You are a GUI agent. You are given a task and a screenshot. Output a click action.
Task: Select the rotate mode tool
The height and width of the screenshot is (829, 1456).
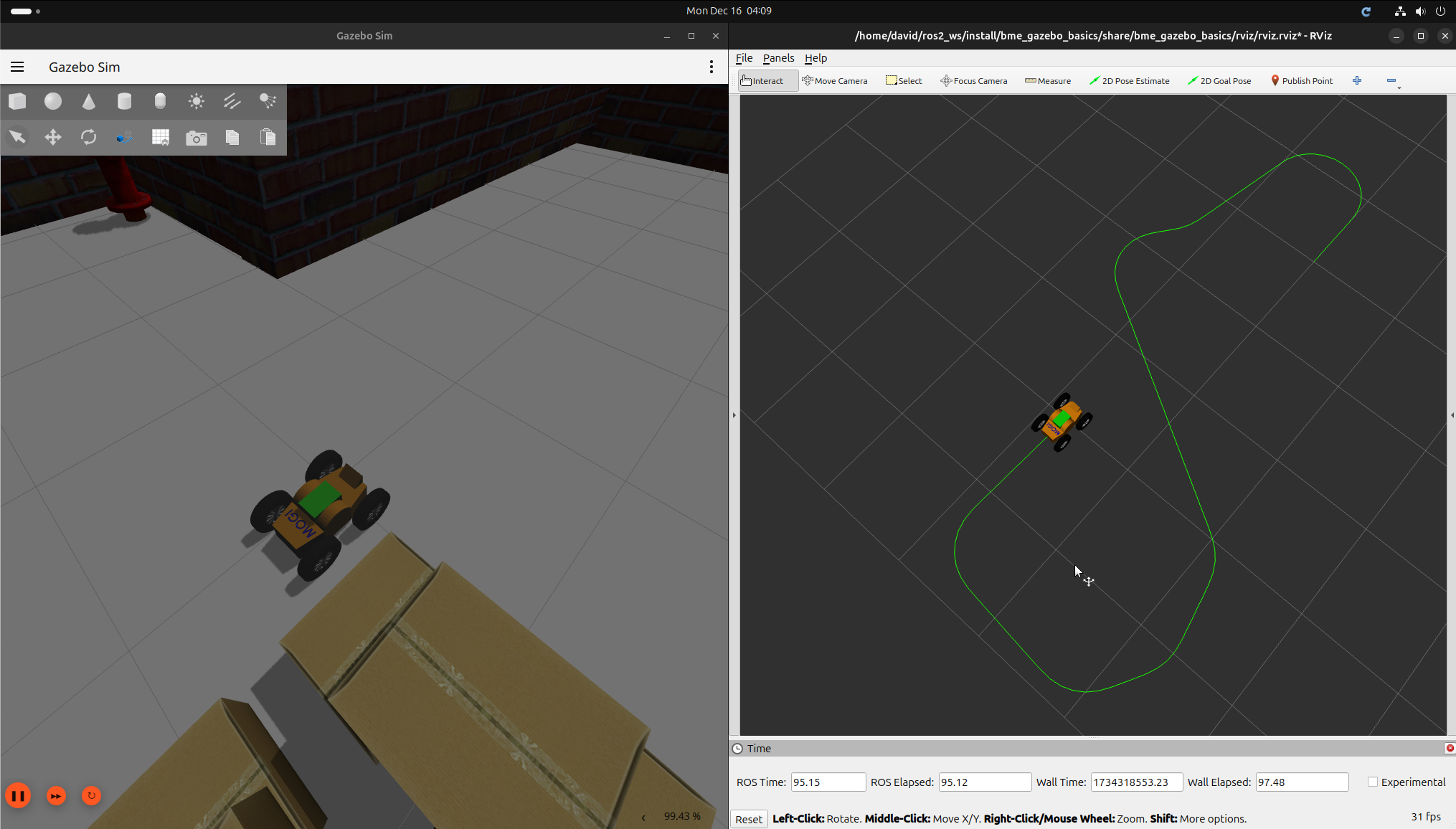[x=89, y=137]
